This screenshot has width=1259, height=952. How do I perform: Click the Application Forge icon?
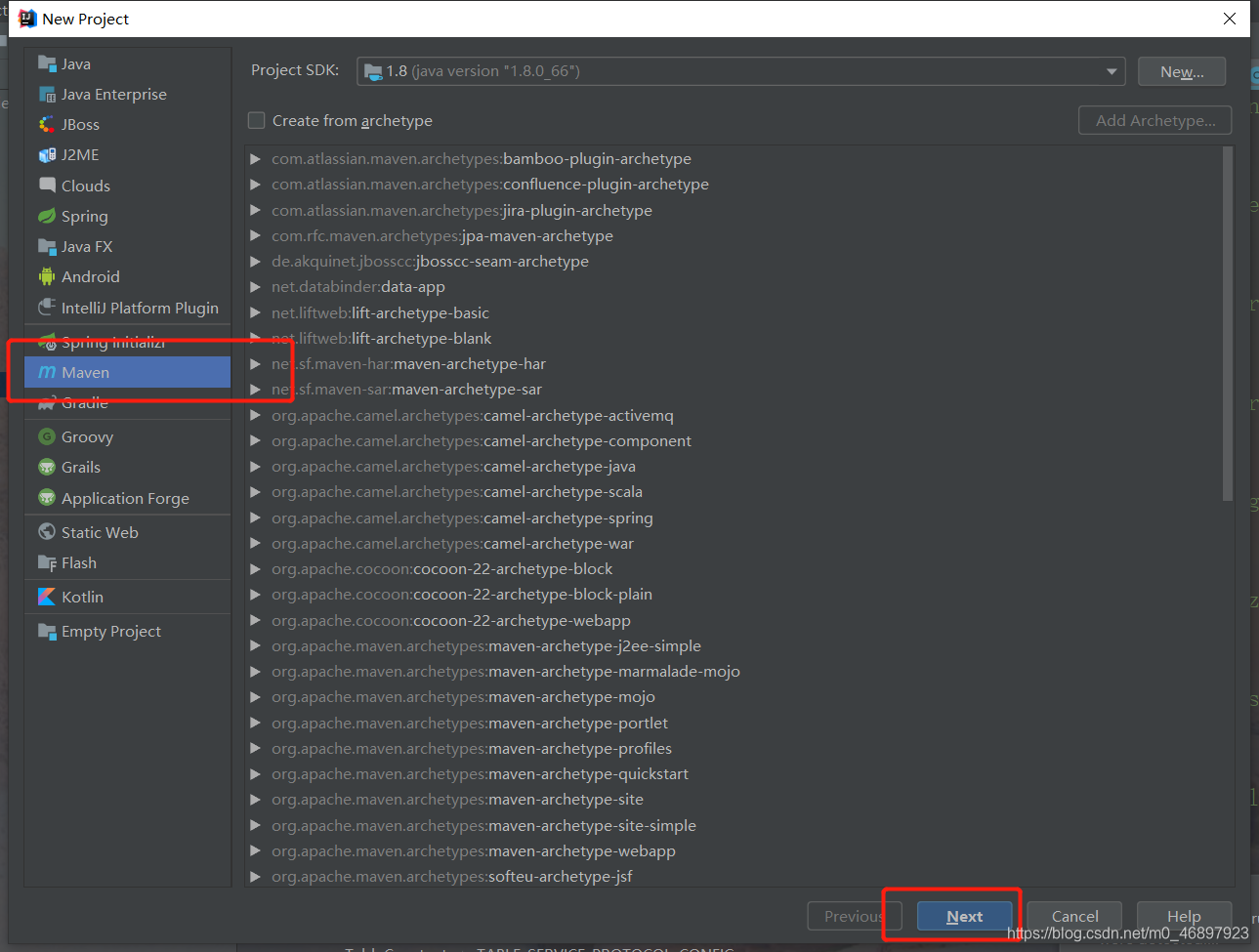[x=47, y=498]
